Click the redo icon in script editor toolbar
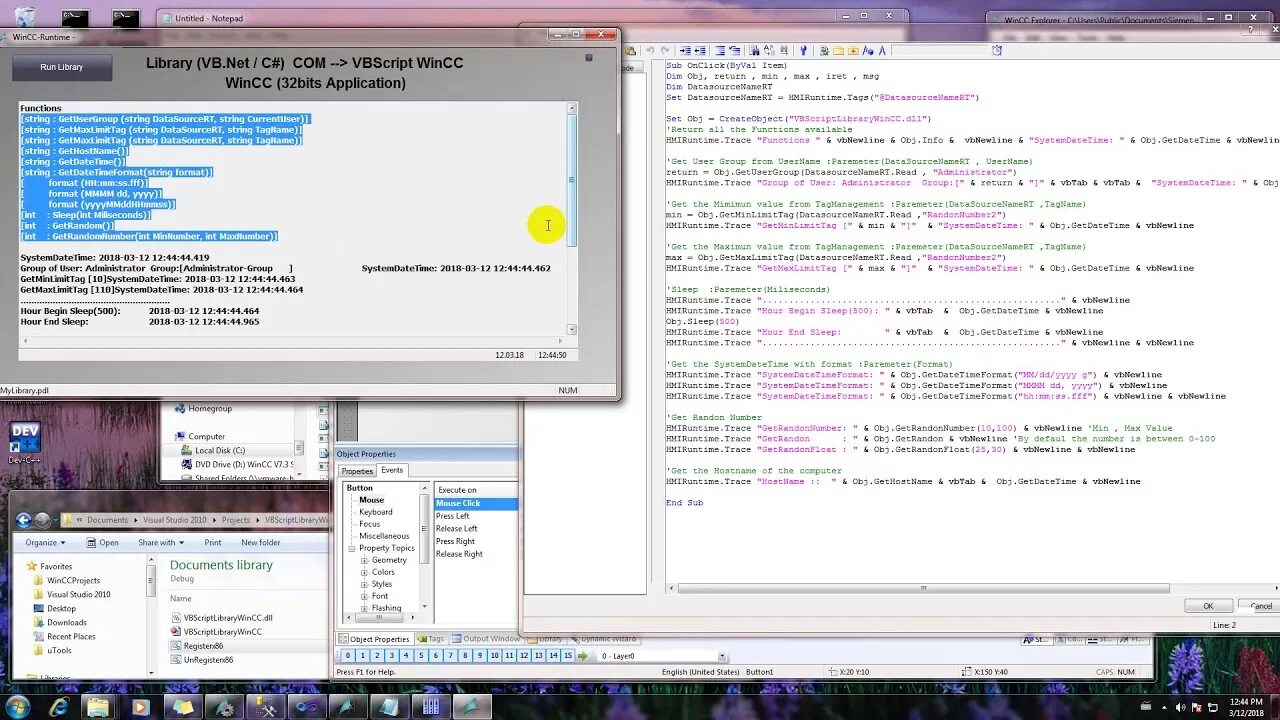The image size is (1280, 720). pyautogui.click(x=665, y=50)
